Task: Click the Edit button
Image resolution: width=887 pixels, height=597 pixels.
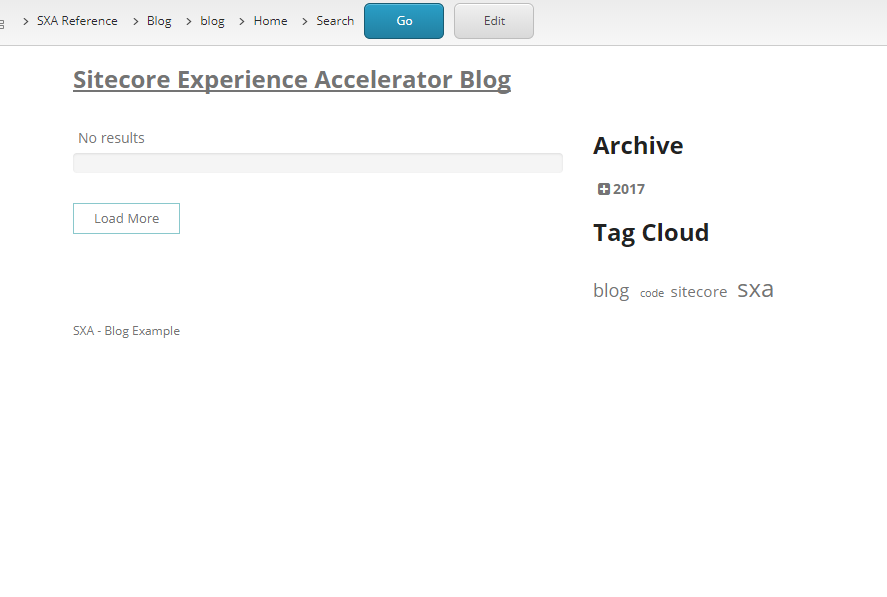Action: 494,21
